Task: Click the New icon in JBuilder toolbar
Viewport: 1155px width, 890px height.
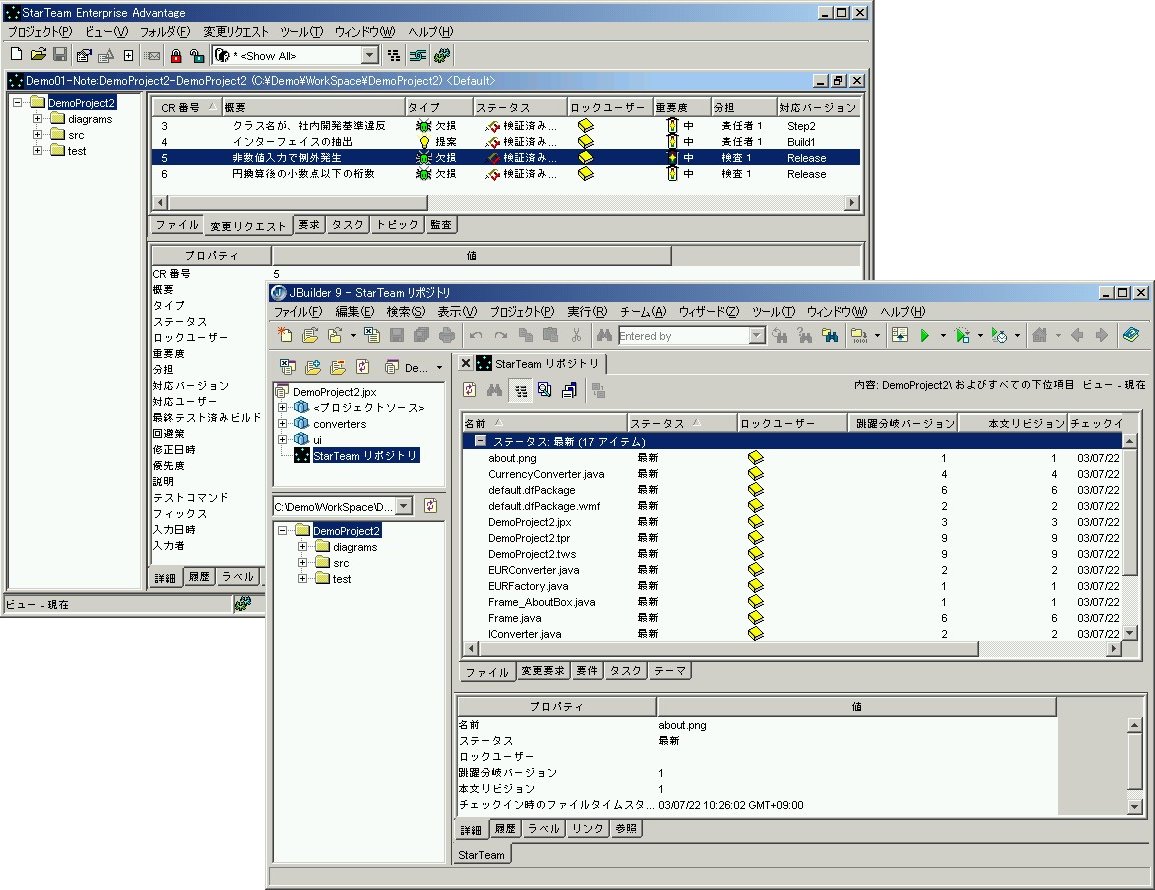Action: point(285,335)
